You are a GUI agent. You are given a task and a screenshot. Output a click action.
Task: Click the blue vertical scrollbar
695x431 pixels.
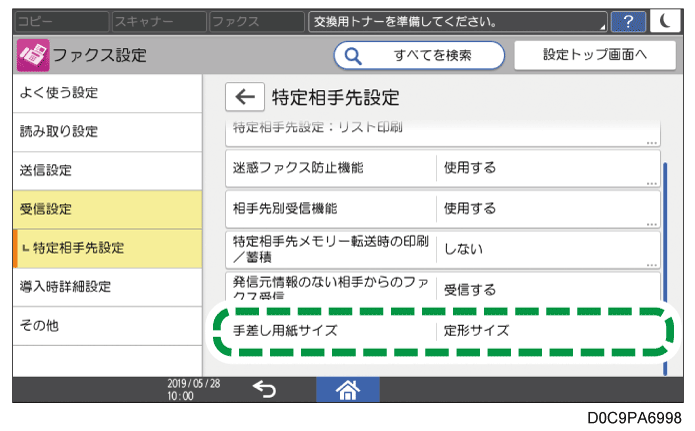665,269
